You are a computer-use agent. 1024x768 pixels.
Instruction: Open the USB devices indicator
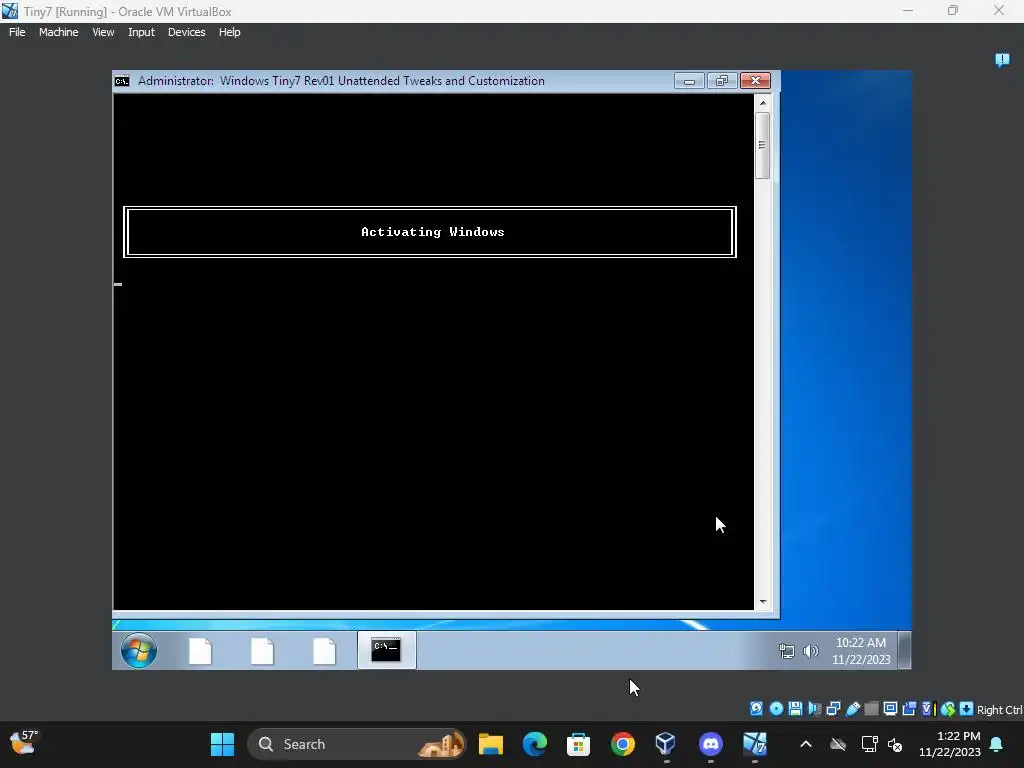click(852, 709)
